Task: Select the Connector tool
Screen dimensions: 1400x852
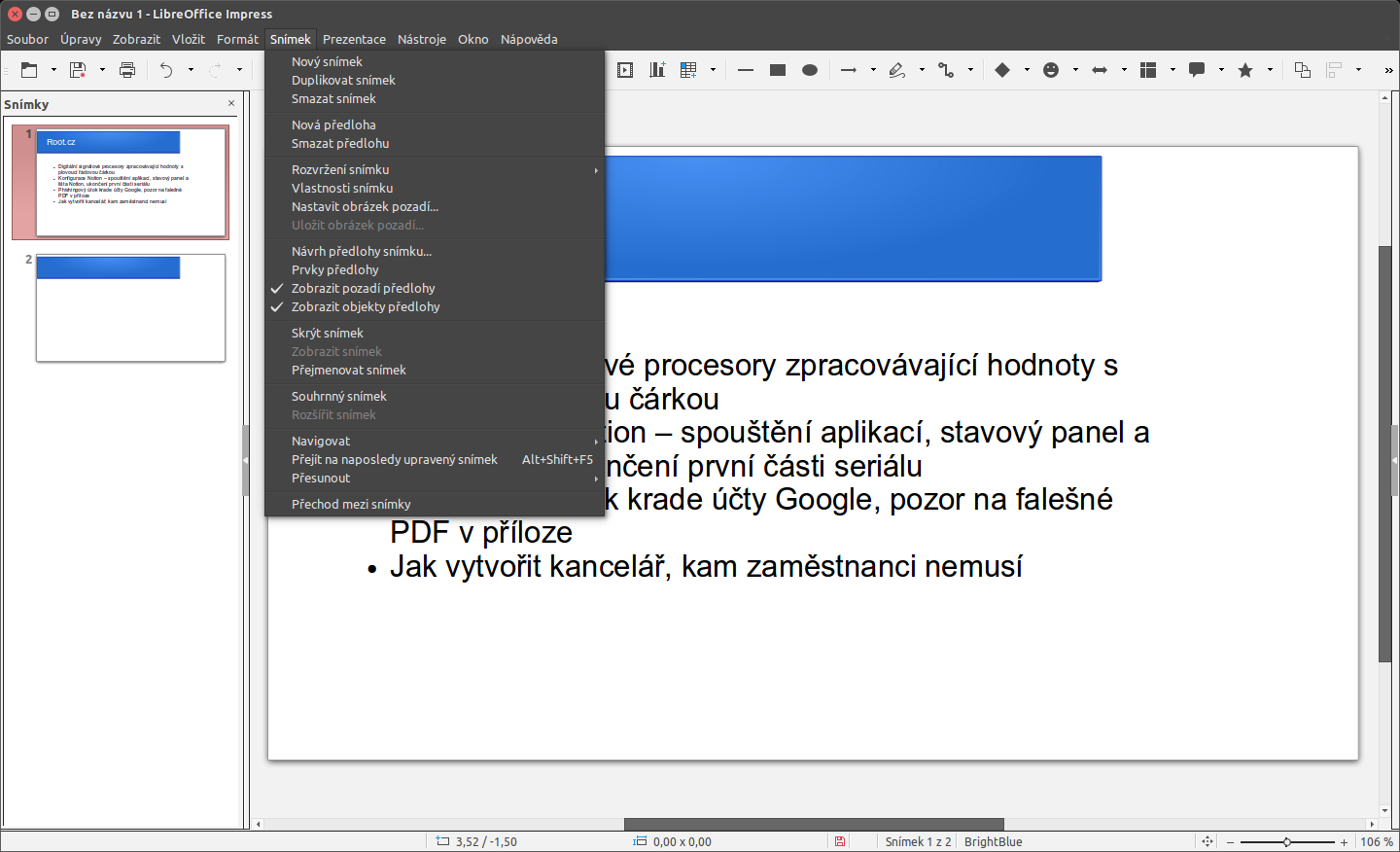Action: (x=946, y=70)
